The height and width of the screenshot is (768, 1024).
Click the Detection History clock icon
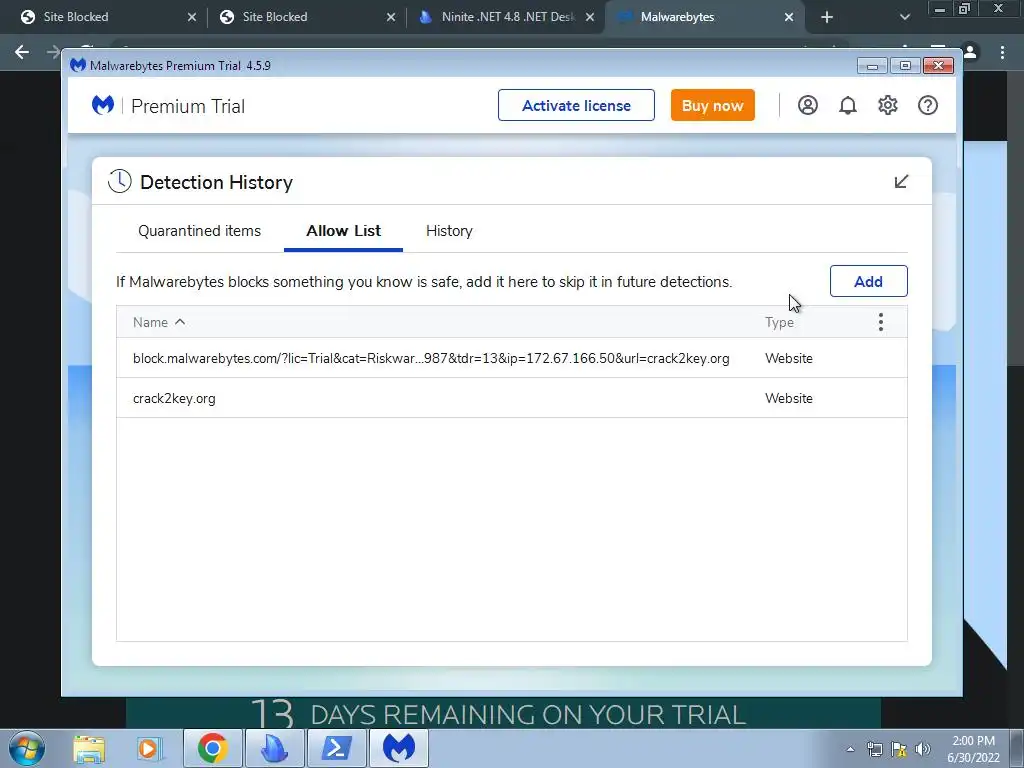(120, 182)
